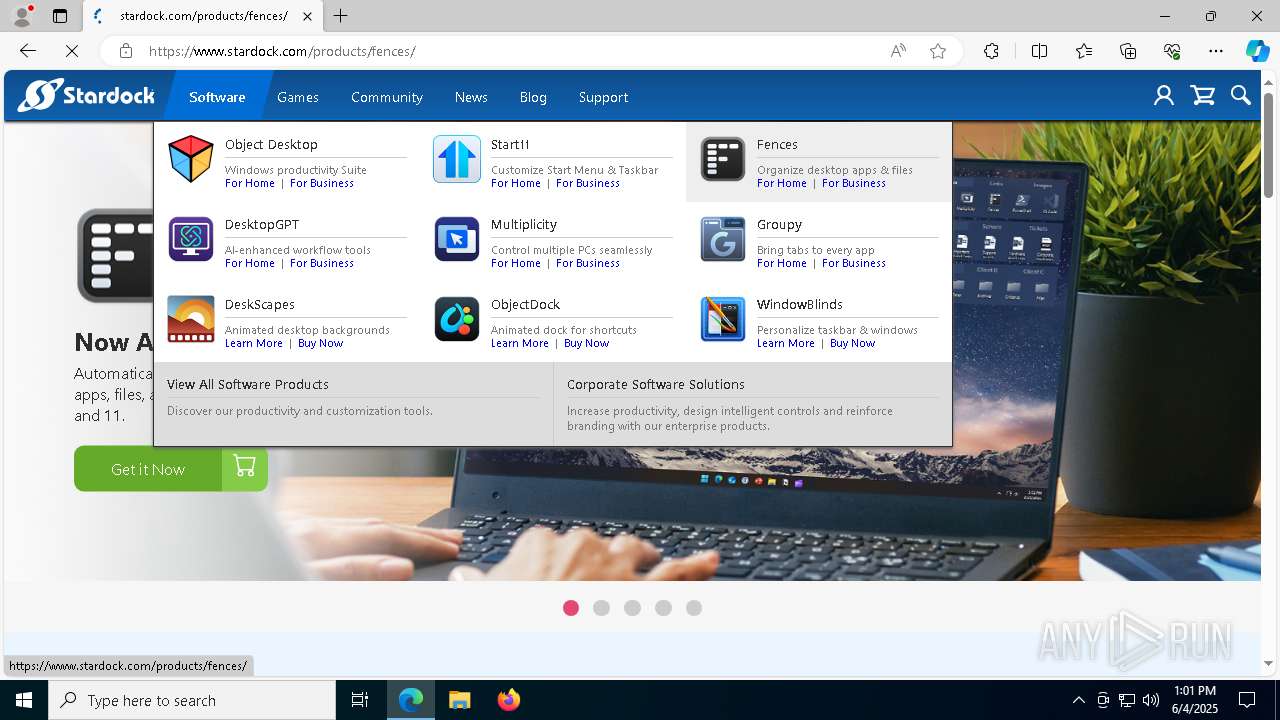Click the Start11 product icon
The image size is (1280, 720).
(456, 159)
